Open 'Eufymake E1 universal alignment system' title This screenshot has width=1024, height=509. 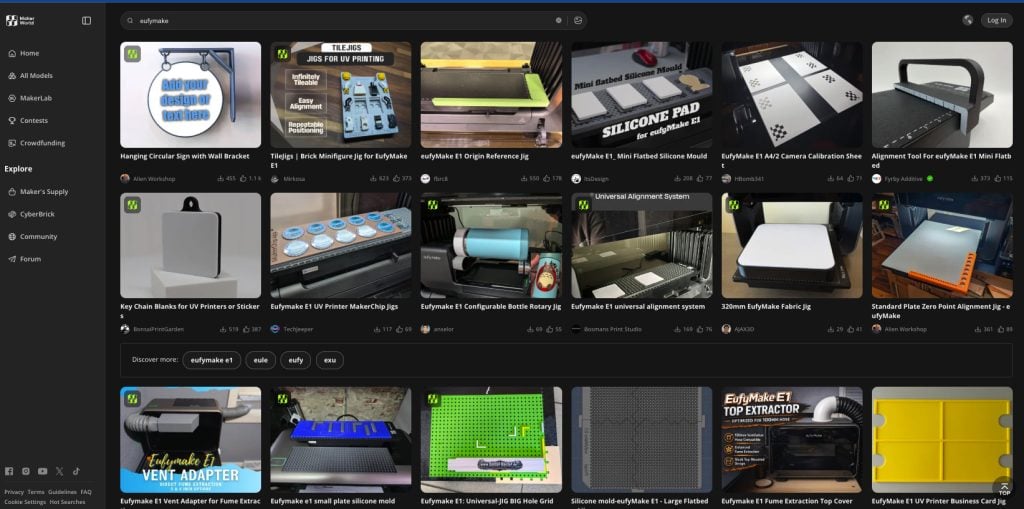(x=638, y=306)
